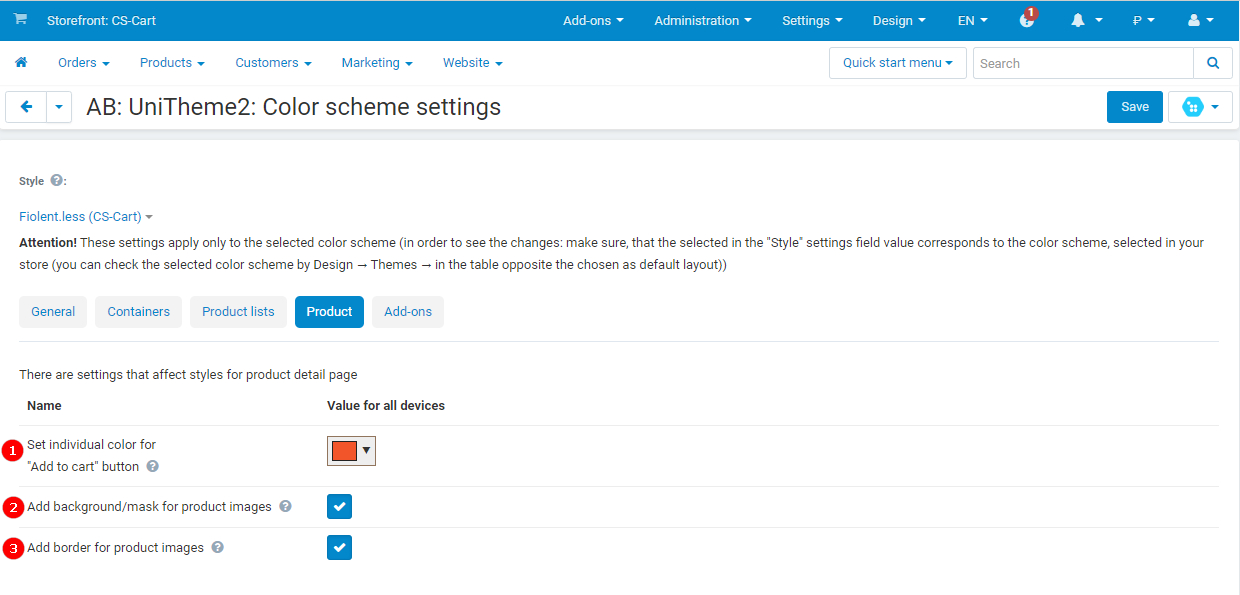The height and width of the screenshot is (595, 1240).
Task: Click the magnifier search button
Action: click(x=1213, y=63)
